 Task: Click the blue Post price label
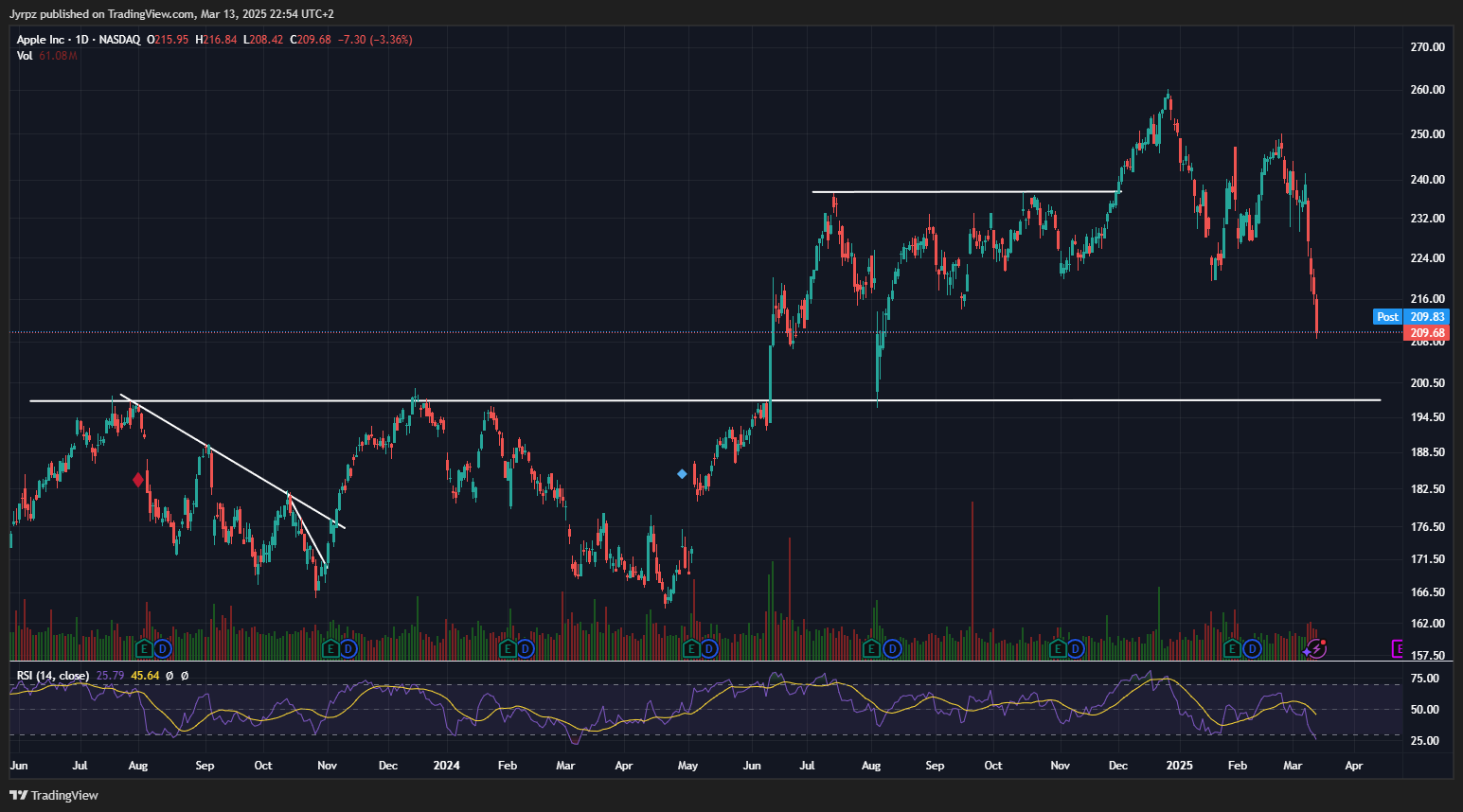pyautogui.click(x=1387, y=317)
